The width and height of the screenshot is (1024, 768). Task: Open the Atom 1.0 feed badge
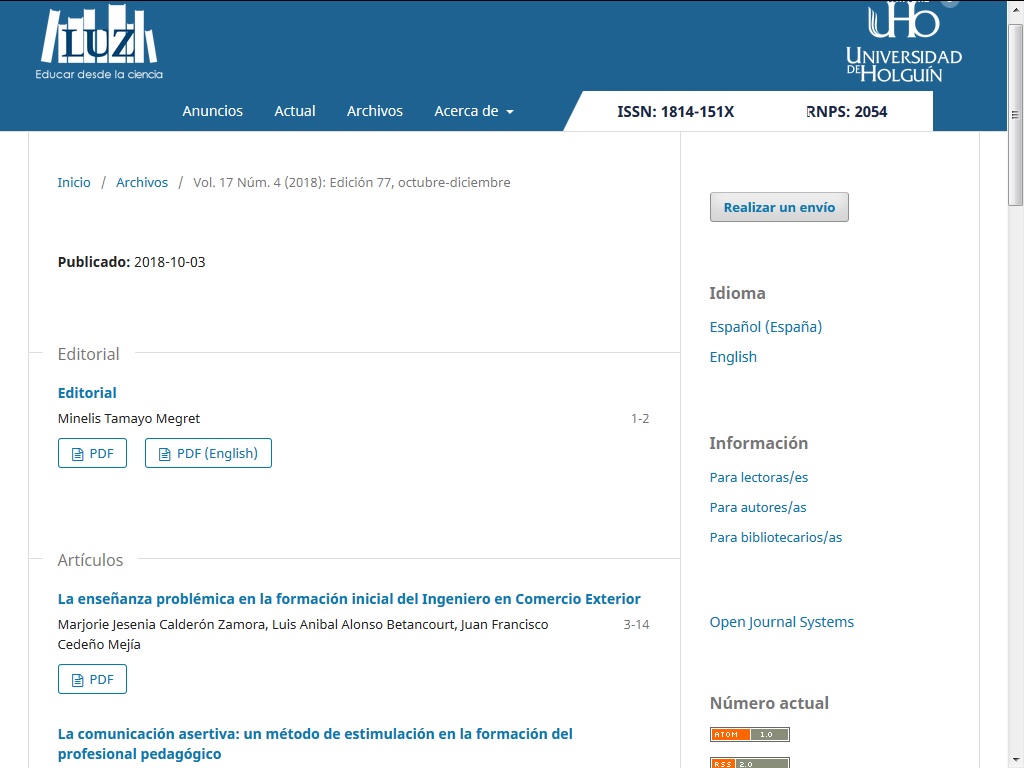click(x=749, y=734)
